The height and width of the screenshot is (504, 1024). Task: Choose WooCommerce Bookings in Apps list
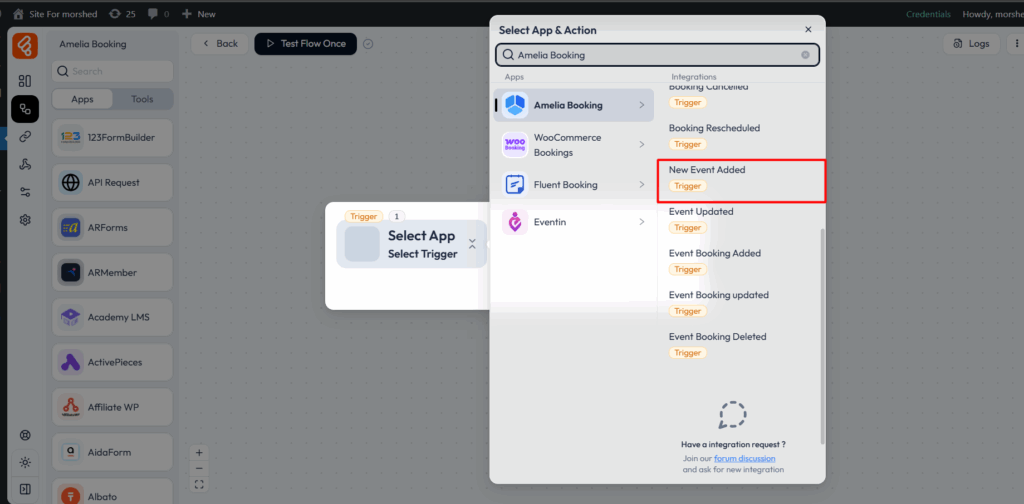tap(573, 145)
